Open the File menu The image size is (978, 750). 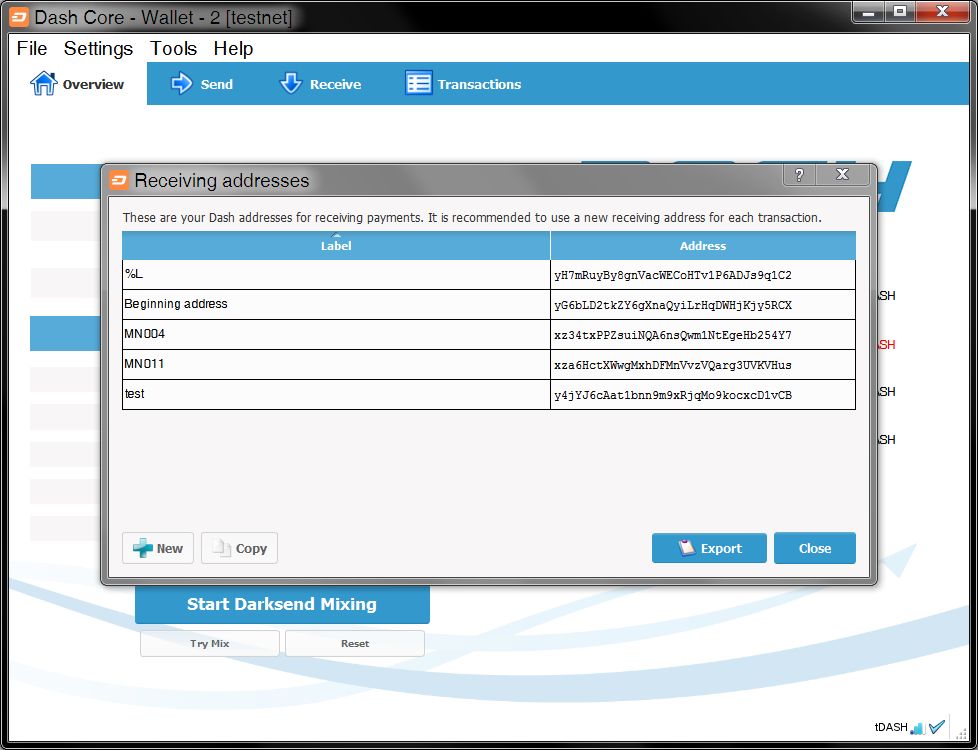point(32,48)
